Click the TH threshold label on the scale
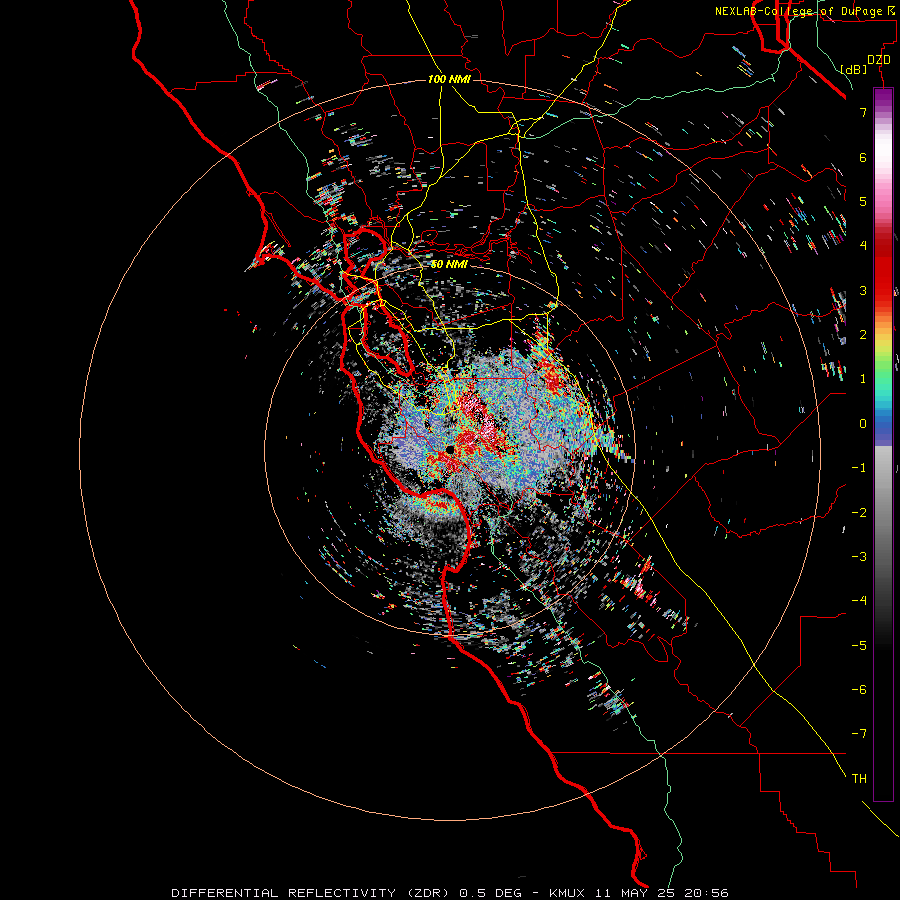Viewport: 900px width, 900px height. point(859,779)
